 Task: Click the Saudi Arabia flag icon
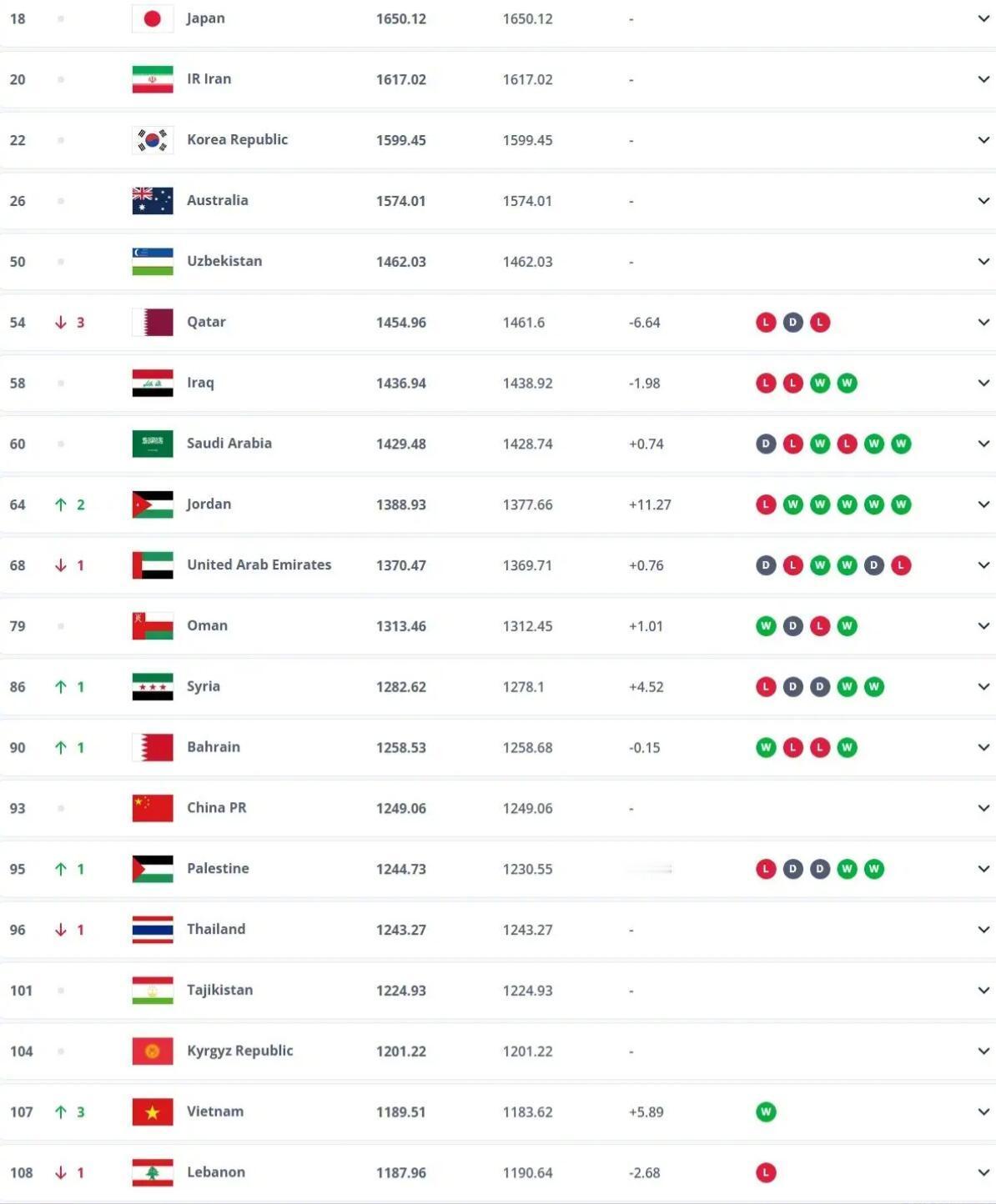click(153, 444)
